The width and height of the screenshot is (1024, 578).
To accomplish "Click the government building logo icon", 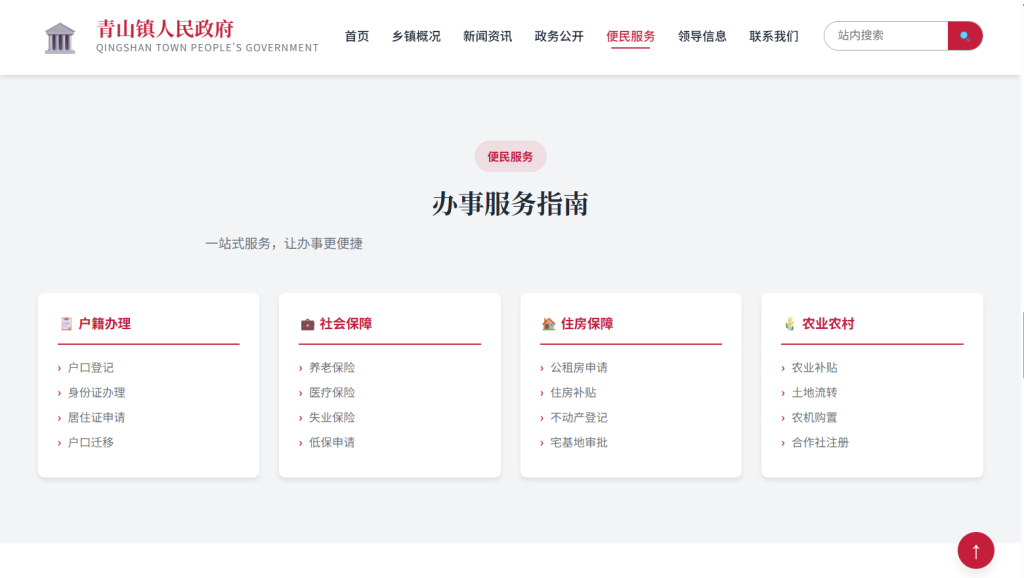I will pyautogui.click(x=60, y=37).
